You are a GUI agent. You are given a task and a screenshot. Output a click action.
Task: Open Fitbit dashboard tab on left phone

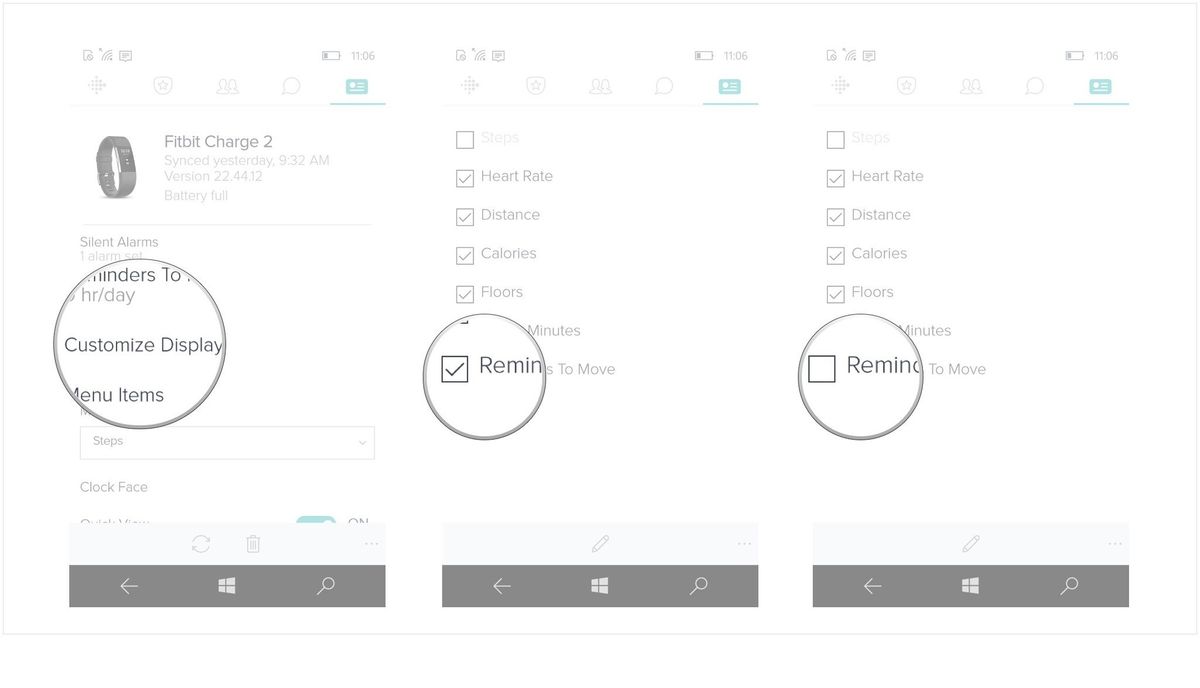[x=97, y=86]
